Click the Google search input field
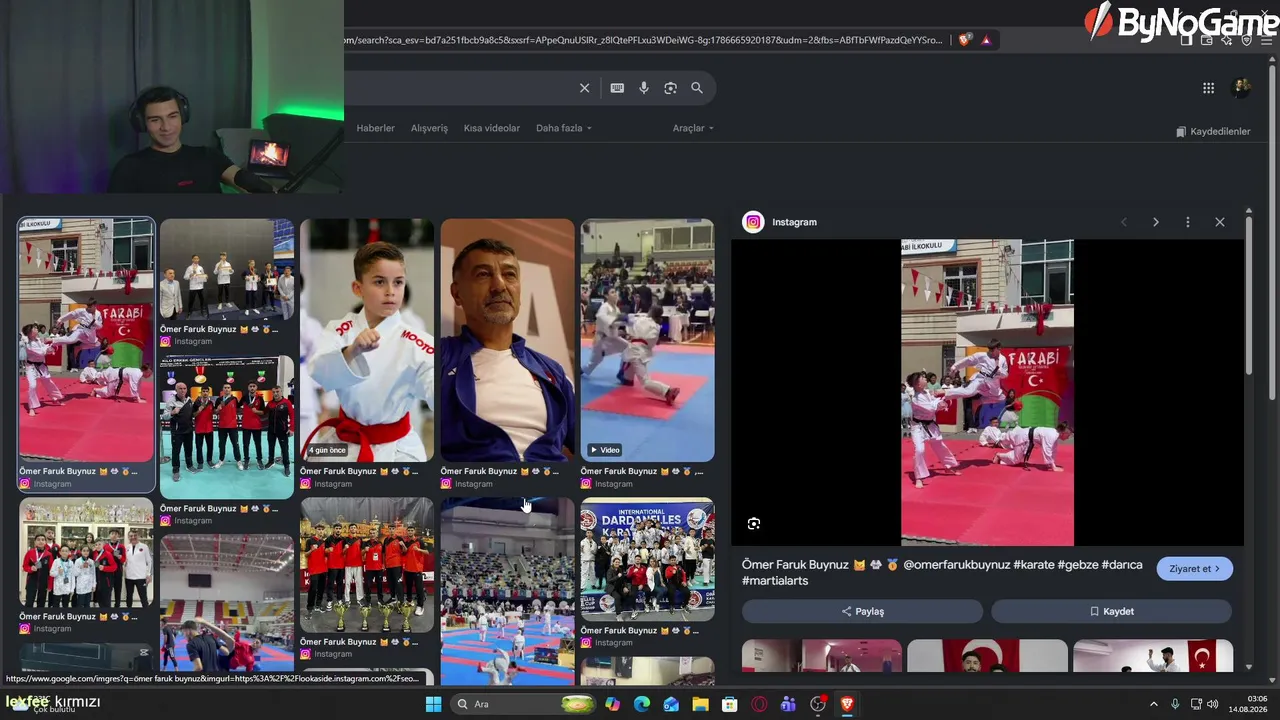This screenshot has width=1280, height=720. coord(458,88)
